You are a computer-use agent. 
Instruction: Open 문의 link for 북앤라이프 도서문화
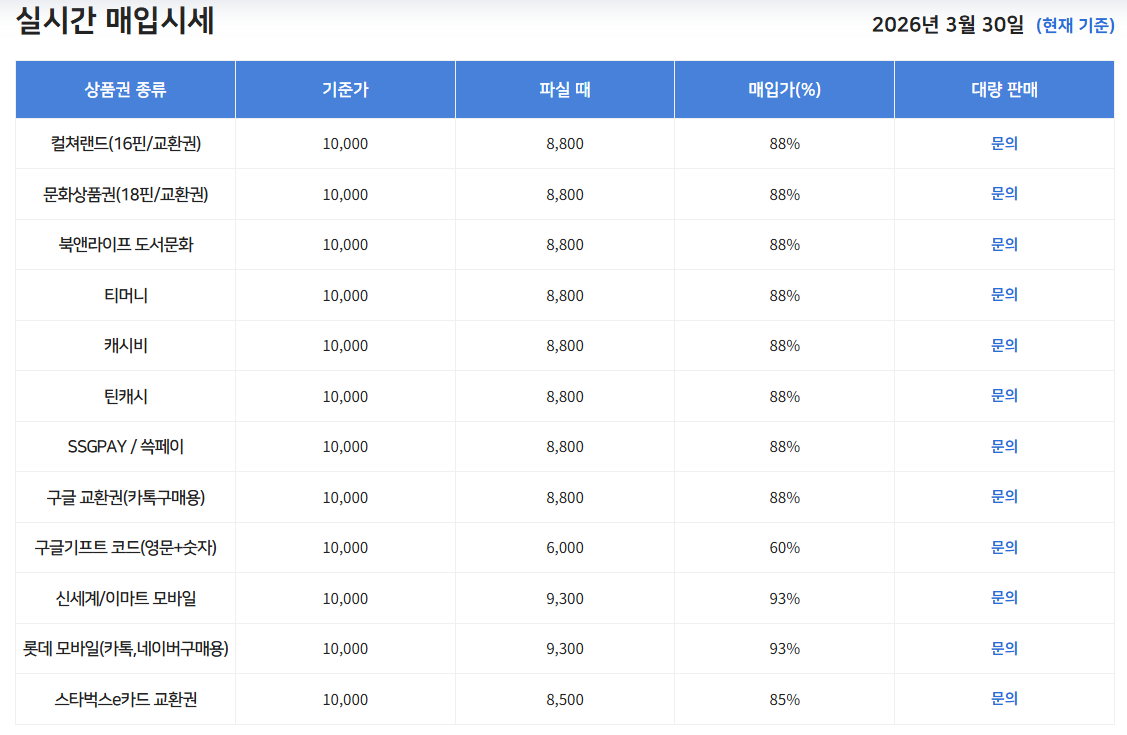pyautogui.click(x=1004, y=244)
